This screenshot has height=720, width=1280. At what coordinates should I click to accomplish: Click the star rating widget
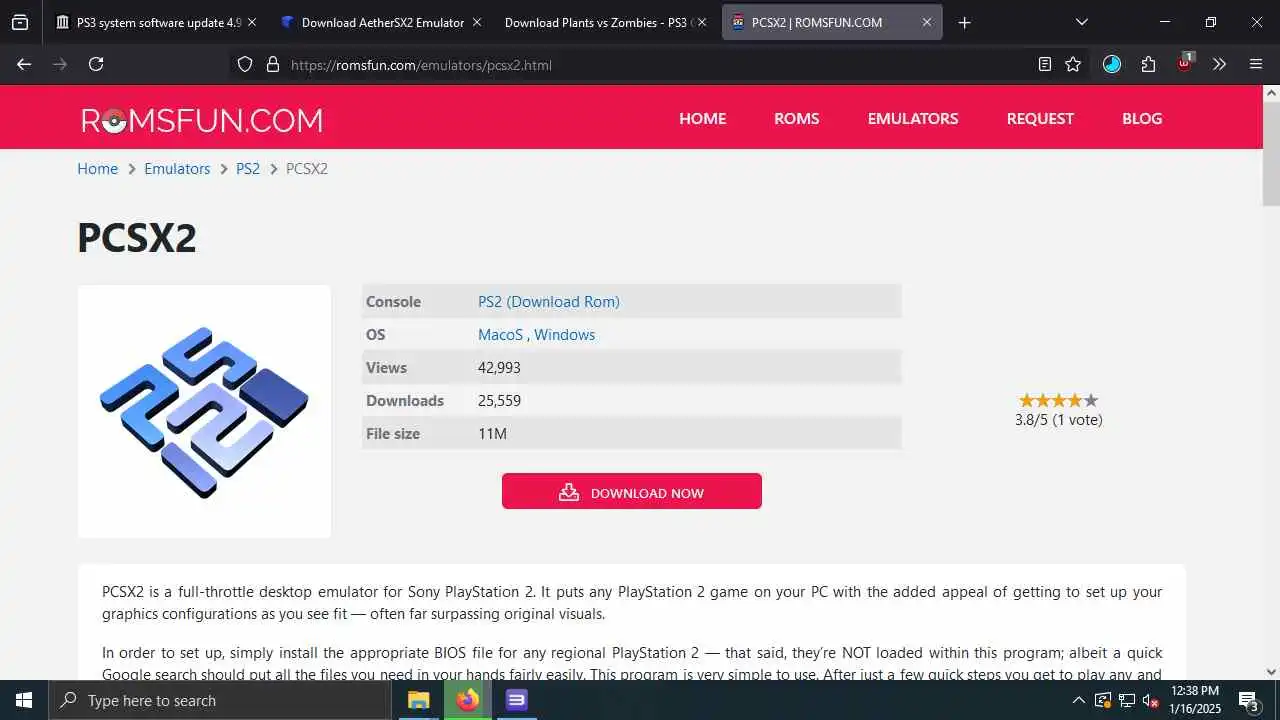point(1058,400)
